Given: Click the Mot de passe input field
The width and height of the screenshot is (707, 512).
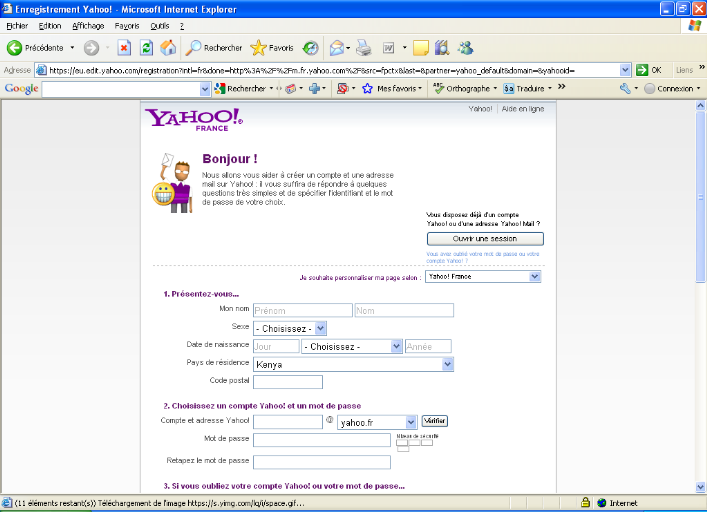Looking at the screenshot, I should pos(321,440).
